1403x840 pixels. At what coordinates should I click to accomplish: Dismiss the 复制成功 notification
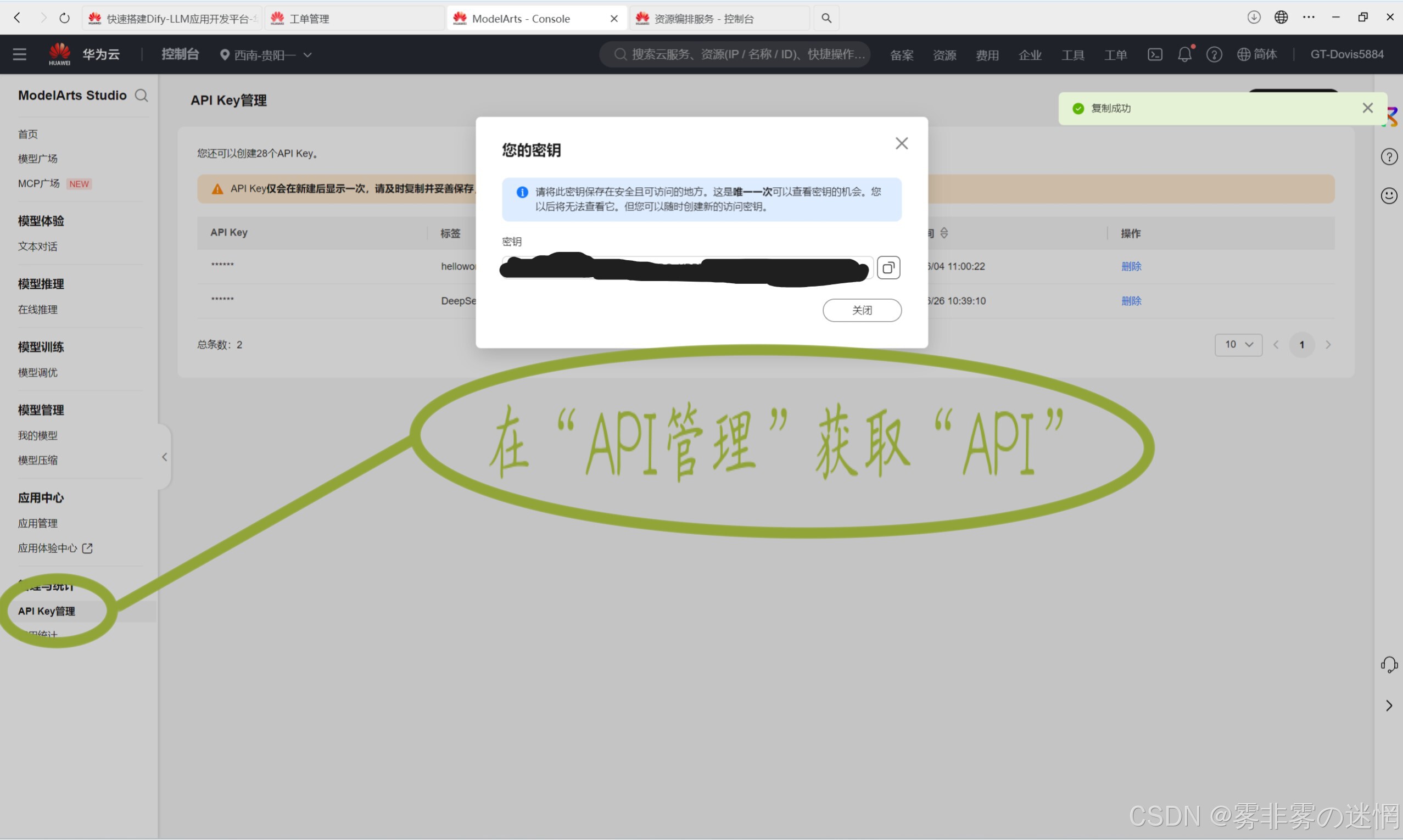1367,108
